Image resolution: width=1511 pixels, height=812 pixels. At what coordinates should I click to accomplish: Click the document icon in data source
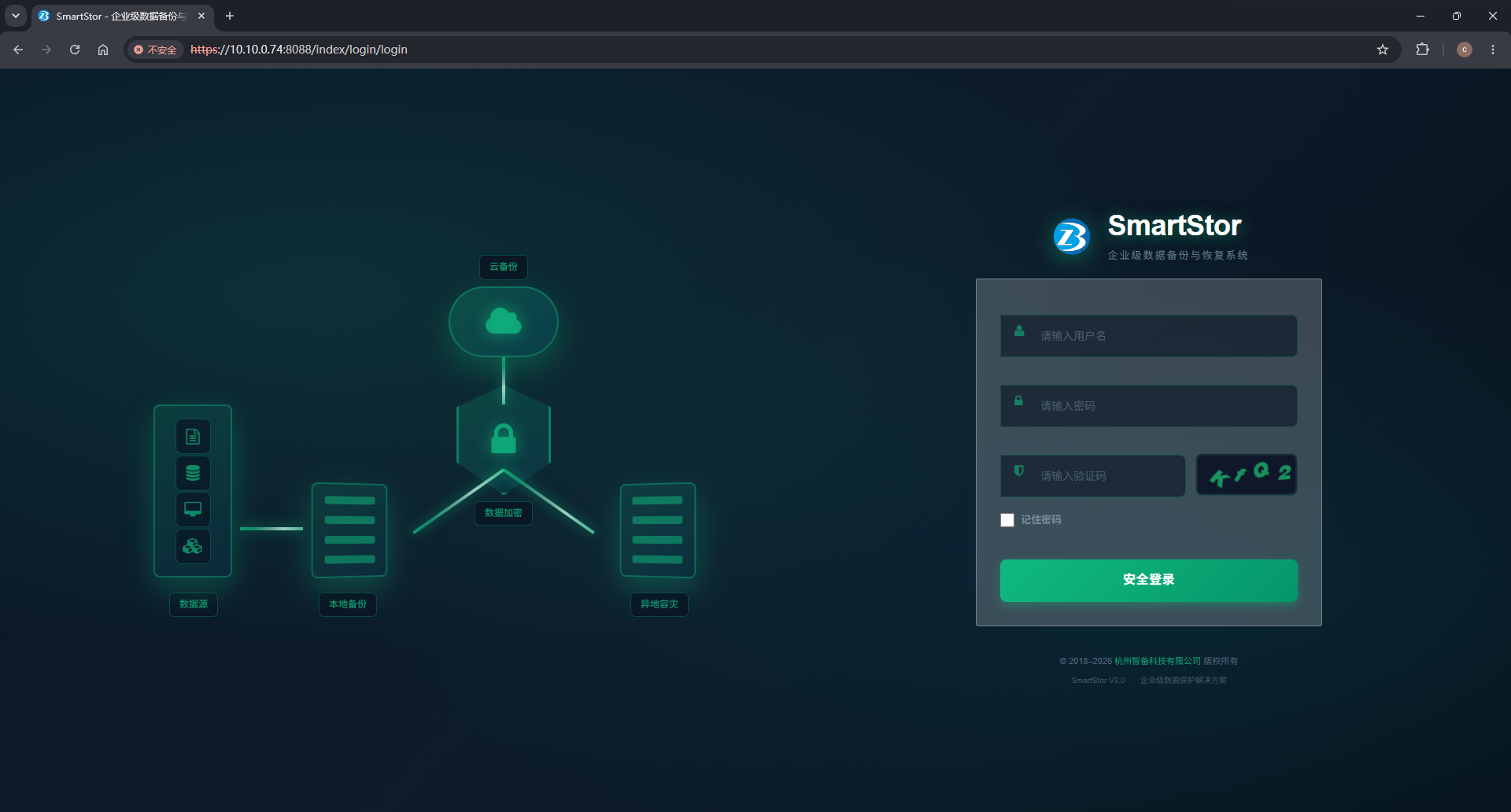coord(193,437)
